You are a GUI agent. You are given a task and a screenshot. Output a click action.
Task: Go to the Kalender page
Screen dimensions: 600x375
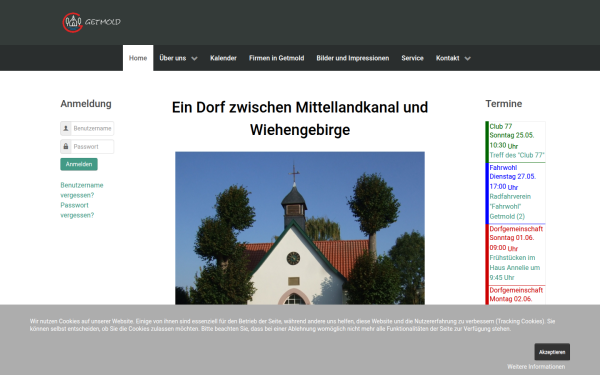(x=223, y=58)
